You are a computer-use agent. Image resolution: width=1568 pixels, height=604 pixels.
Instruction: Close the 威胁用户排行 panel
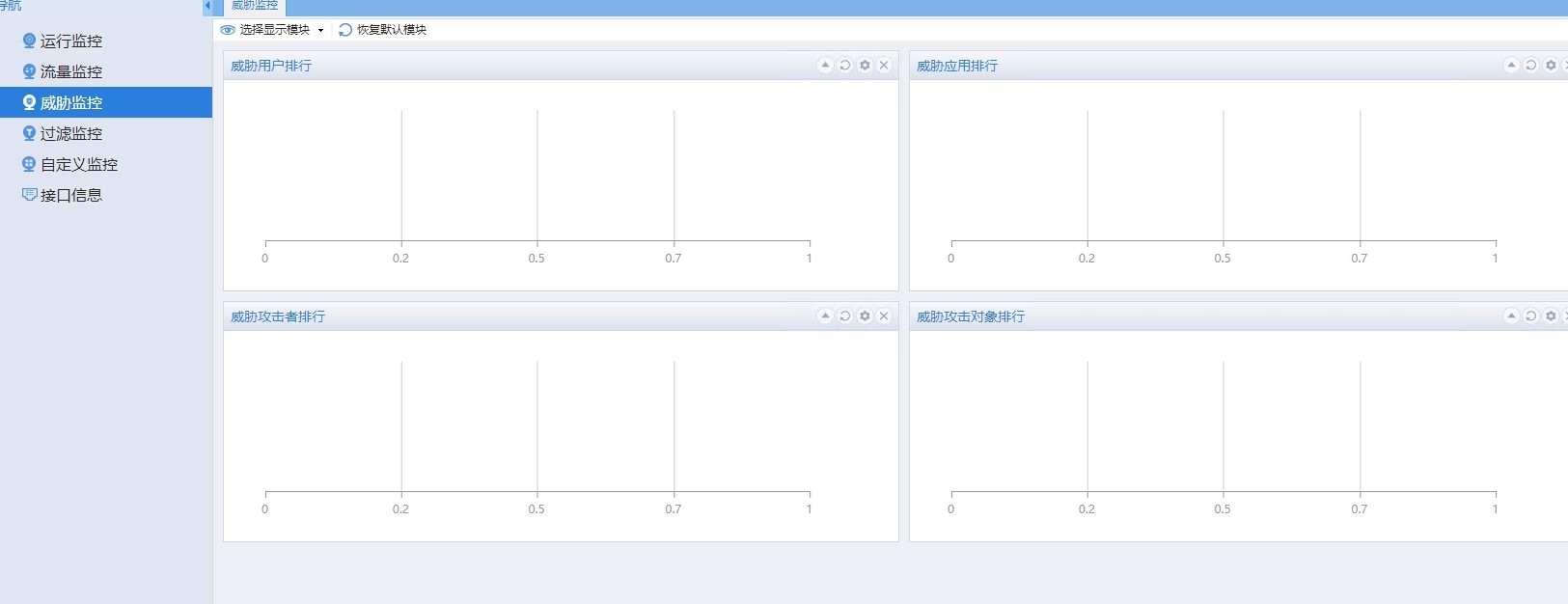(884, 65)
